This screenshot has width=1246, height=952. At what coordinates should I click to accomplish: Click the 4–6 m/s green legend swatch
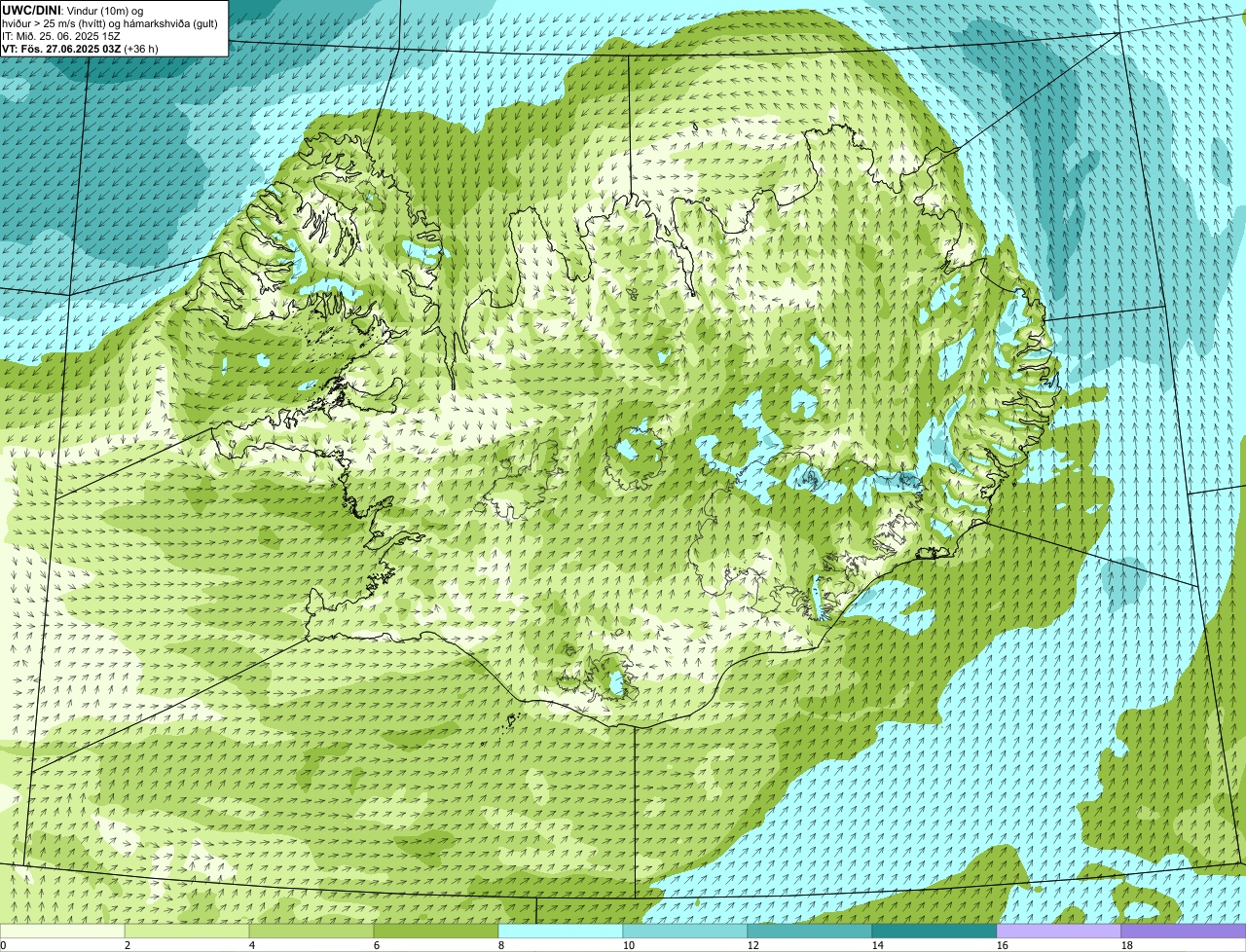coord(311,932)
